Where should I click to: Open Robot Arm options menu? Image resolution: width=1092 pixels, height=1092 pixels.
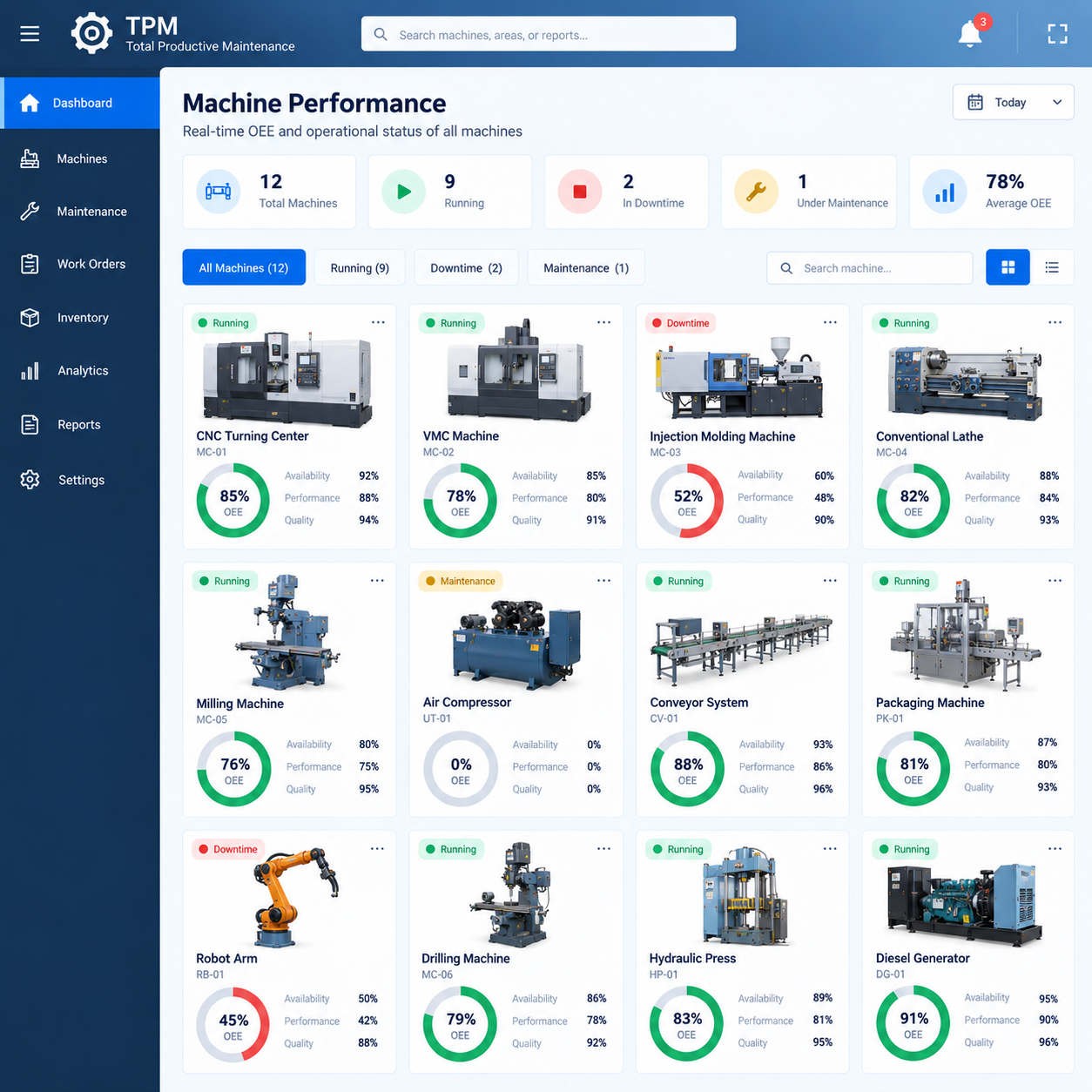(x=377, y=849)
